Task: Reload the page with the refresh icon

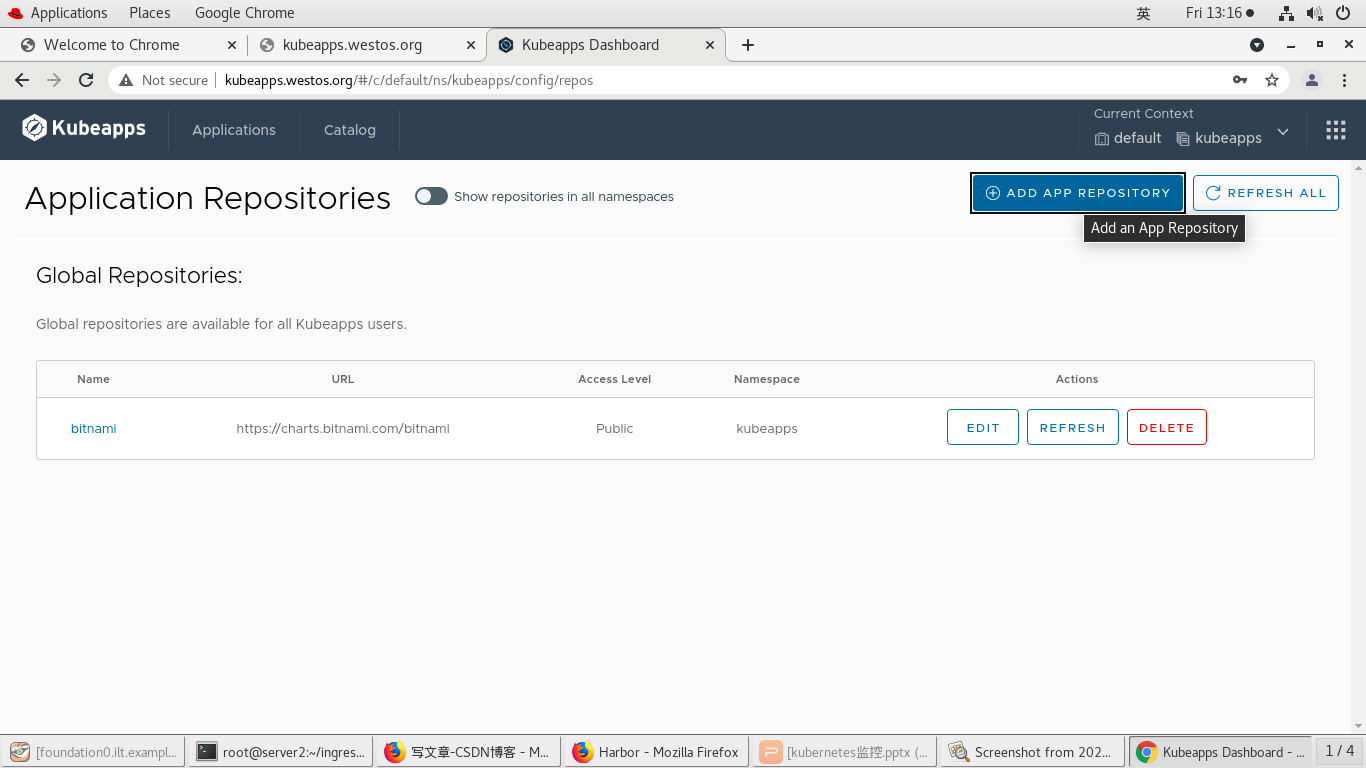Action: click(x=86, y=80)
